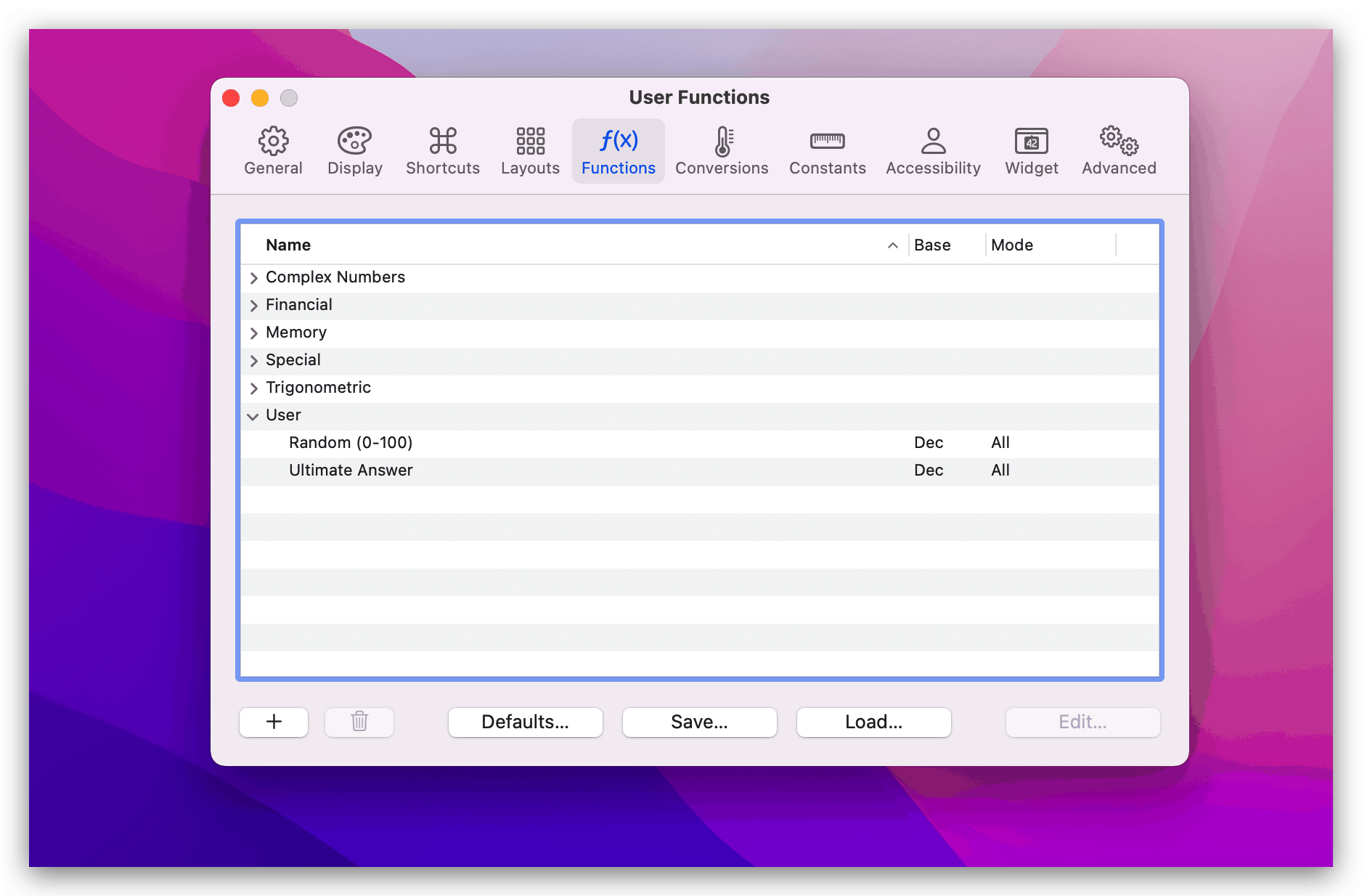The image size is (1362, 896).
Task: Expand the Complex Numbers group
Action: click(x=253, y=277)
